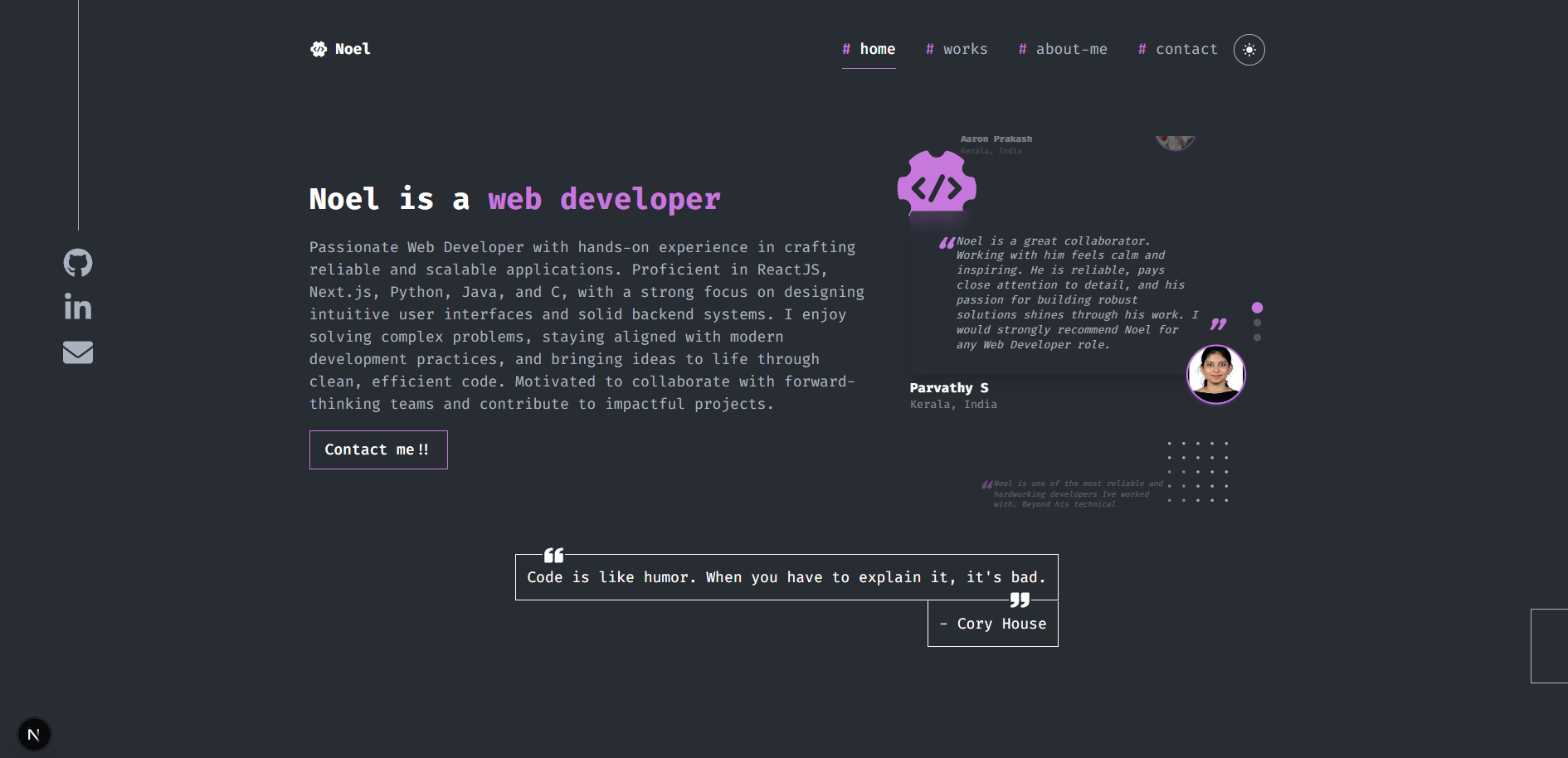This screenshot has height=758, width=1568.
Task: Click Parvathy S's profile photo
Action: click(x=1215, y=374)
